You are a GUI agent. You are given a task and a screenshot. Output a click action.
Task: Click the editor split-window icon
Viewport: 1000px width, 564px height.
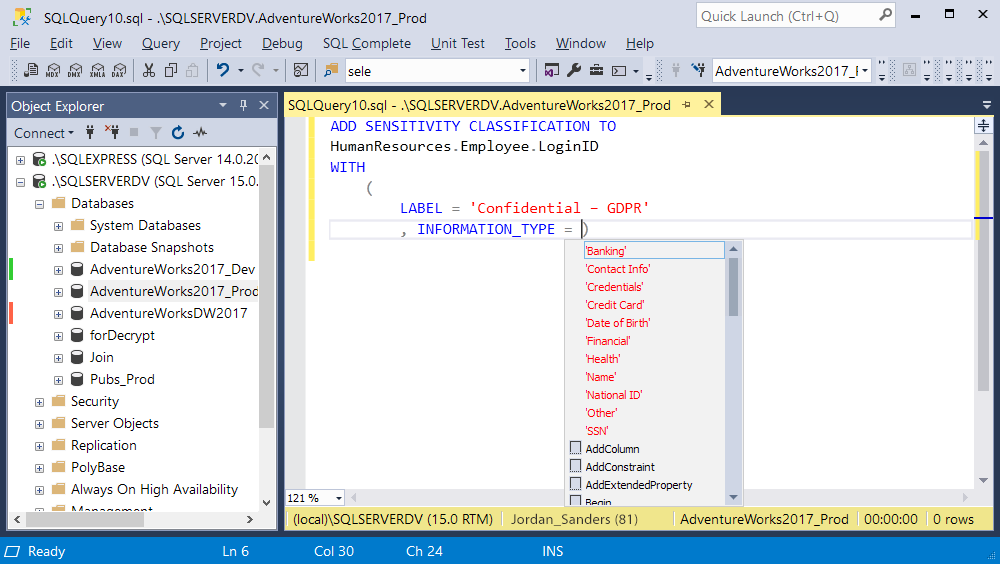pyautogui.click(x=983, y=125)
